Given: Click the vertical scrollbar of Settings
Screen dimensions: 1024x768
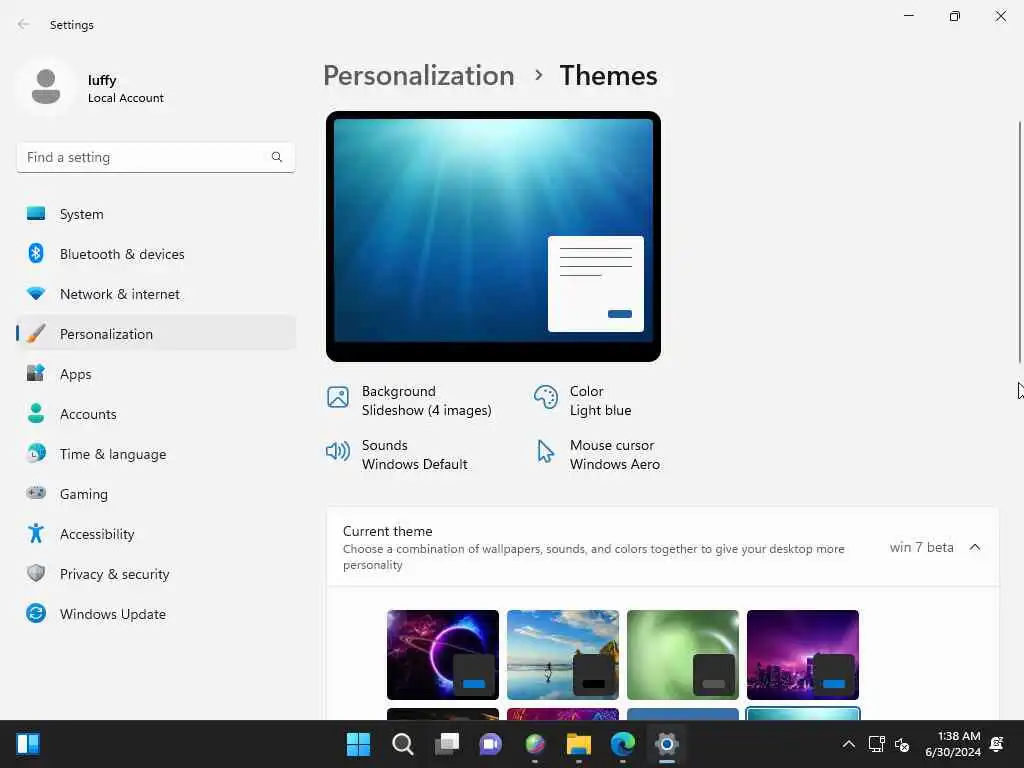Looking at the screenshot, I should click(1019, 242).
